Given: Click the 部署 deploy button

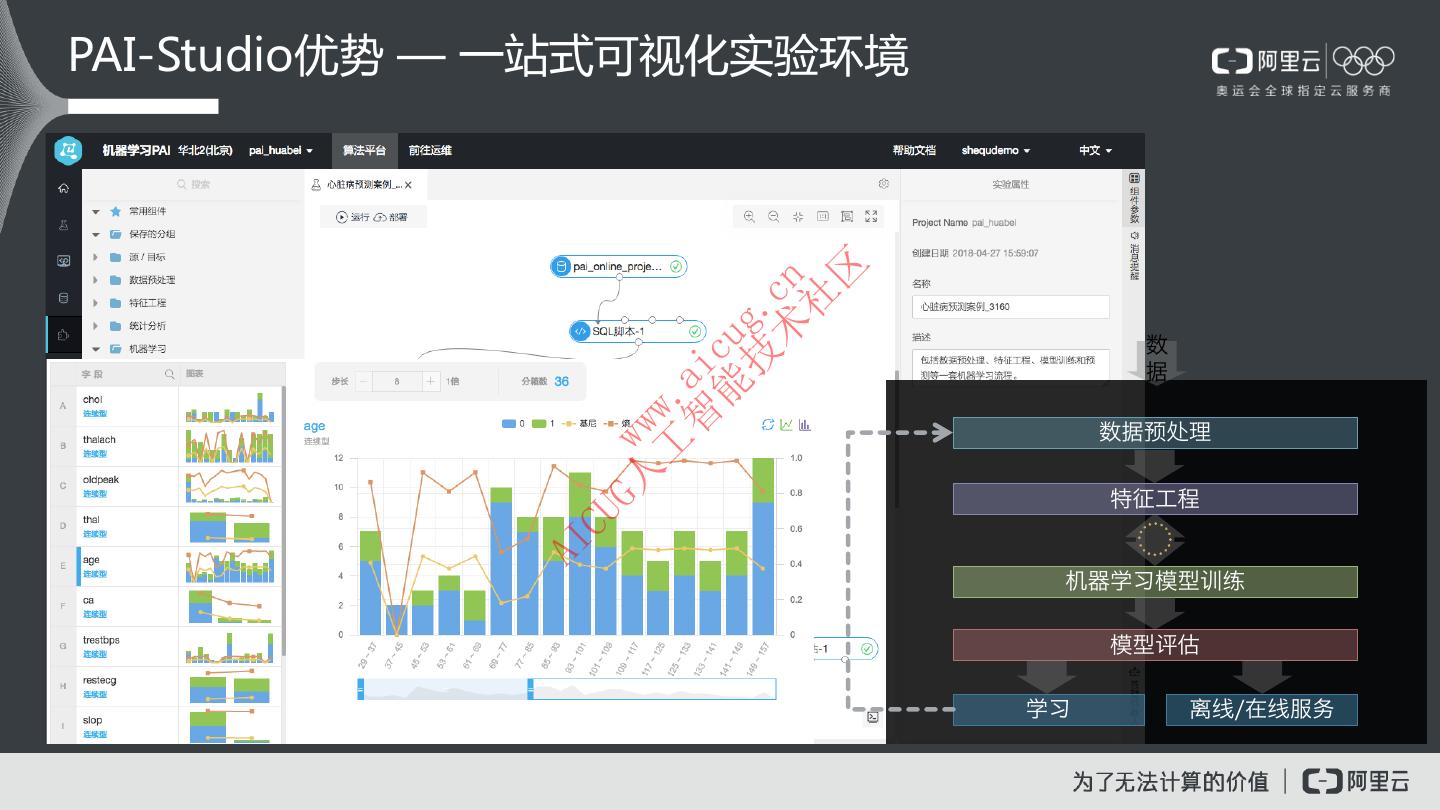Looking at the screenshot, I should tap(391, 216).
